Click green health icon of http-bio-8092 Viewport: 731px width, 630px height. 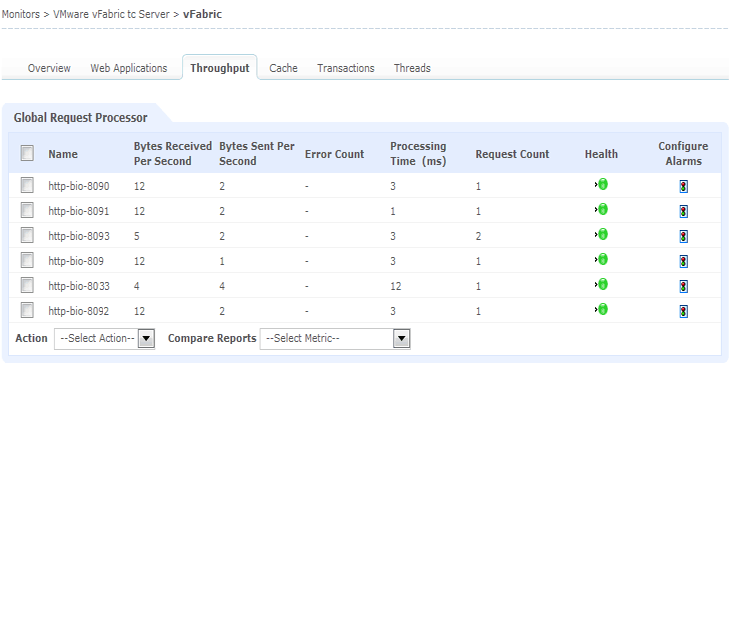[602, 309]
